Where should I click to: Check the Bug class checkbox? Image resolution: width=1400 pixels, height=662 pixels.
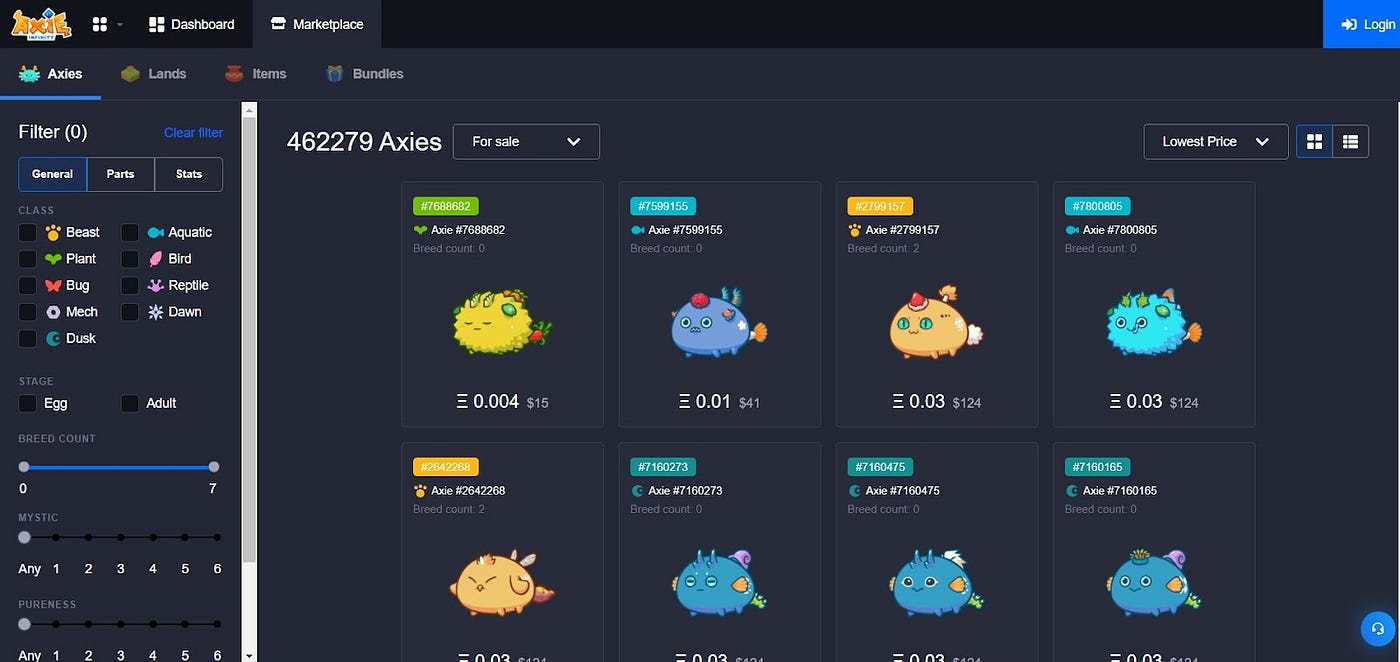click(28, 285)
